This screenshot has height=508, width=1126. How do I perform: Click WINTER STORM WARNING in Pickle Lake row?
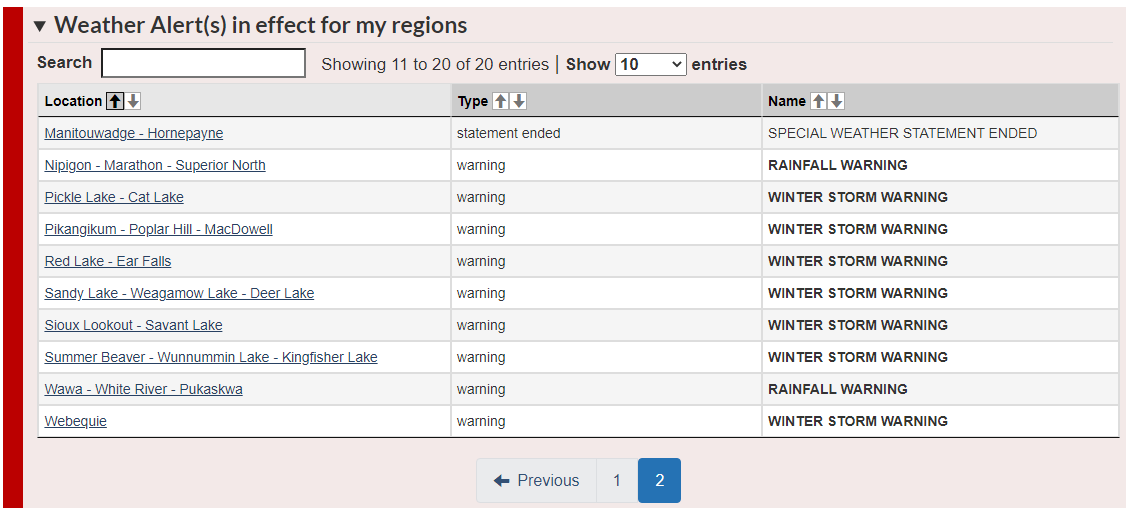858,198
